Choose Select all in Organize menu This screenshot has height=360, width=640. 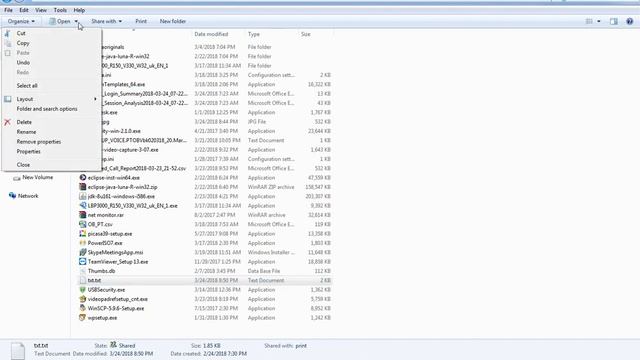[27, 86]
